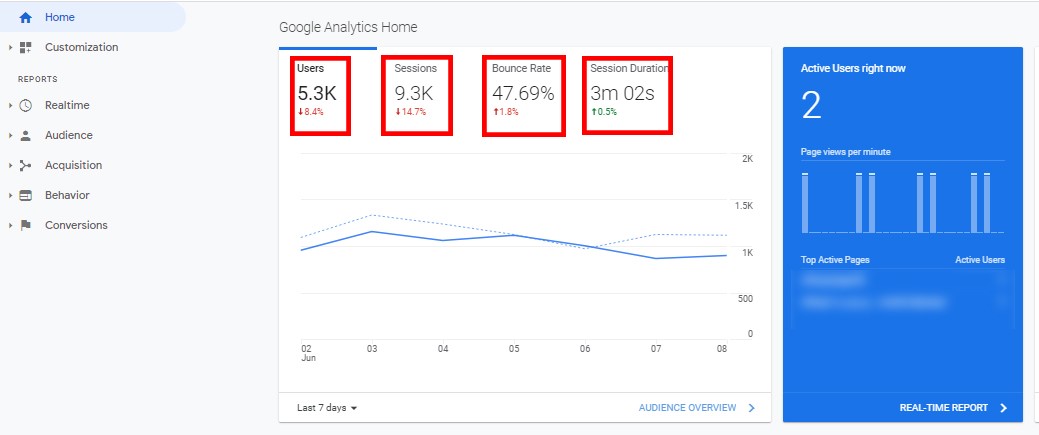Click the 14.7% sessions decrease indicator
Viewport: 1039px width, 435px height.
coord(411,112)
